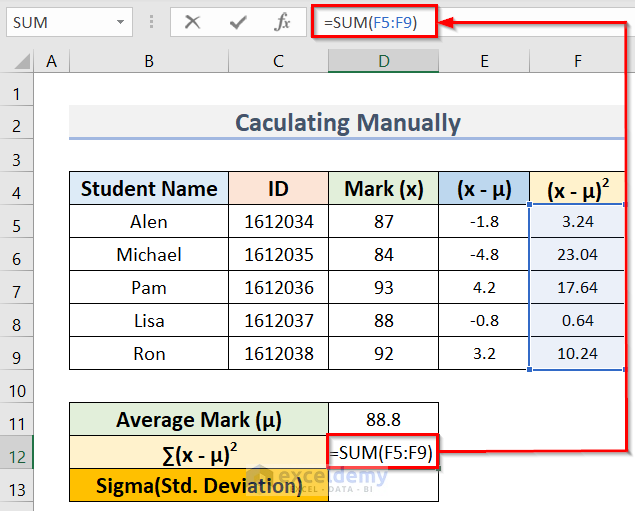Click the Student Name header cell
The height and width of the screenshot is (511, 635).
[x=149, y=189]
